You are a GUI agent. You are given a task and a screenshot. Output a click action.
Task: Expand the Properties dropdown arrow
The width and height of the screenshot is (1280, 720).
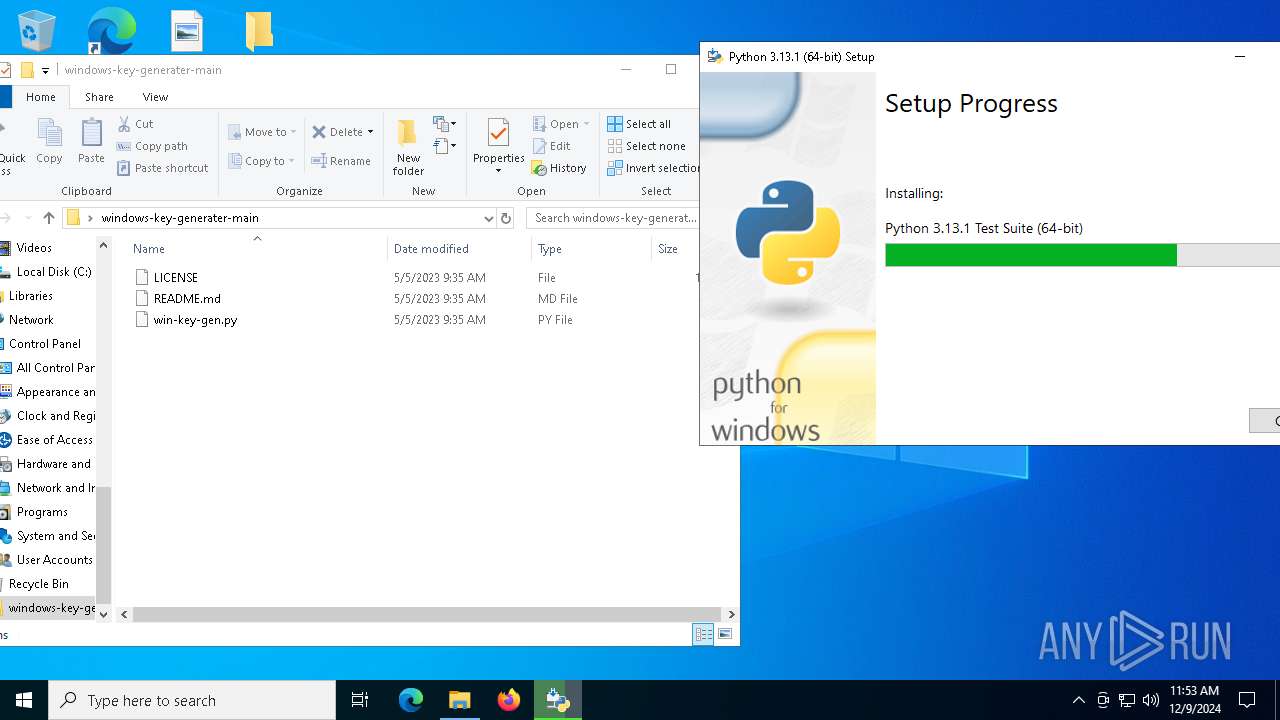[499, 170]
